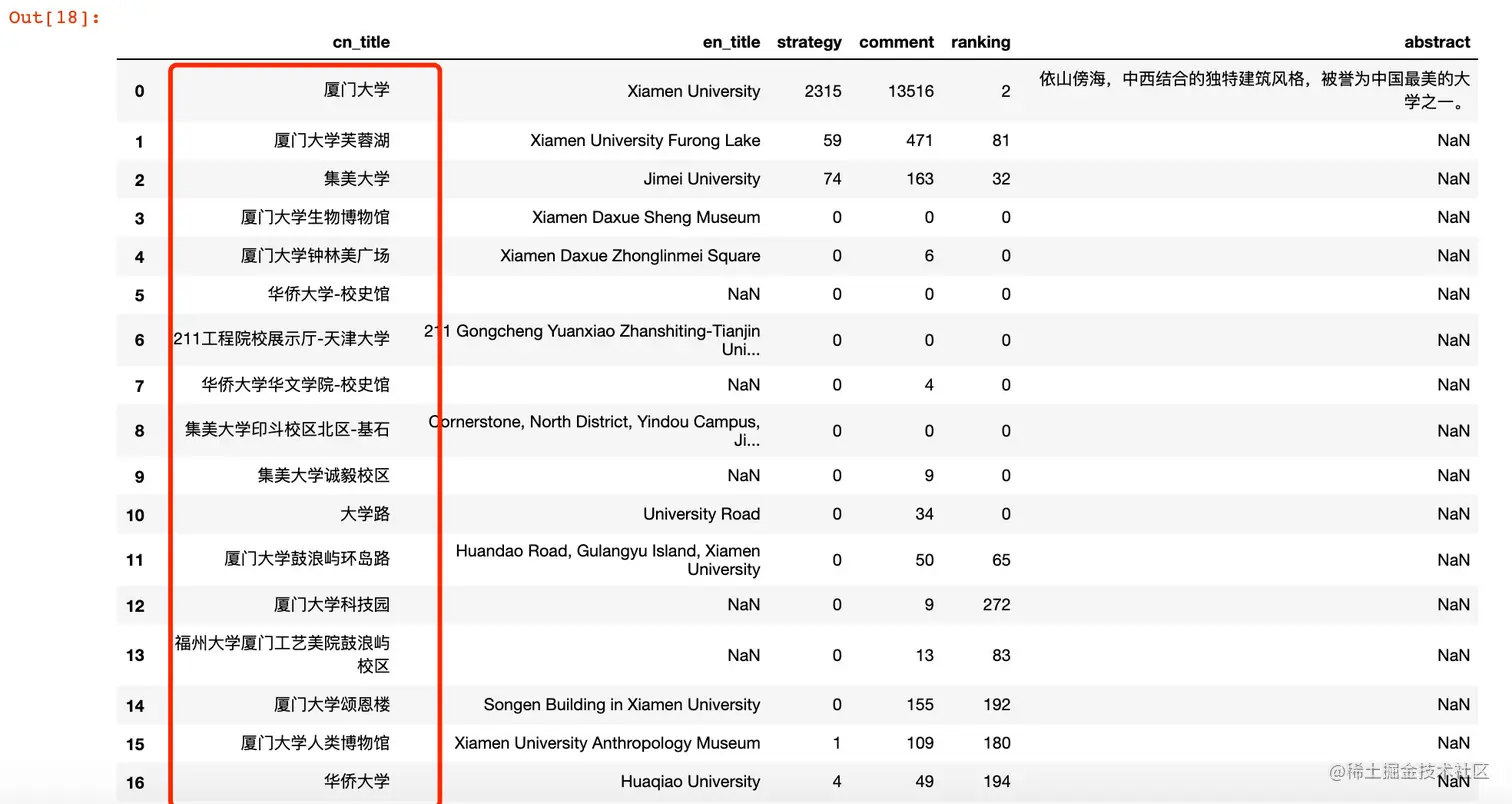Viewport: 1512px width, 804px height.
Task: Click the comment value 109
Action: 920,743
